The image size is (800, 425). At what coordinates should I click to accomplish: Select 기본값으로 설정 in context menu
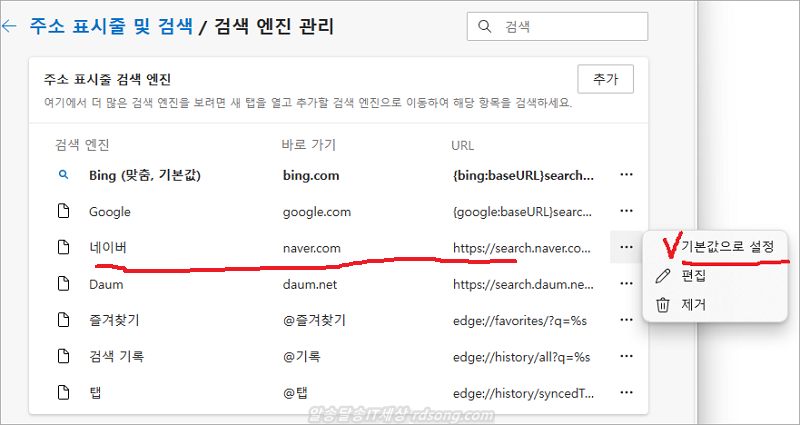pyautogui.click(x=727, y=245)
